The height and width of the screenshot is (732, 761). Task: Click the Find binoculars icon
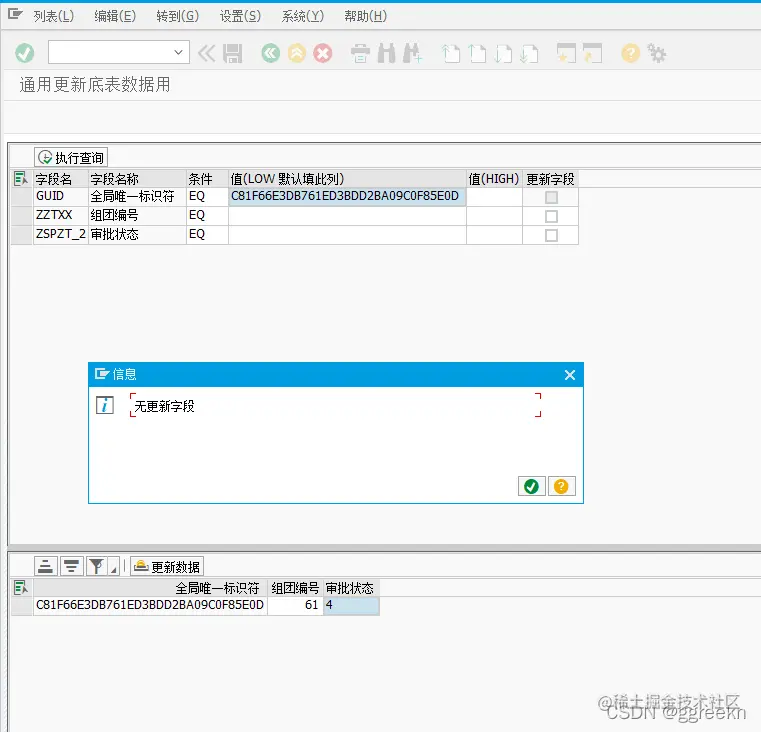pos(387,53)
